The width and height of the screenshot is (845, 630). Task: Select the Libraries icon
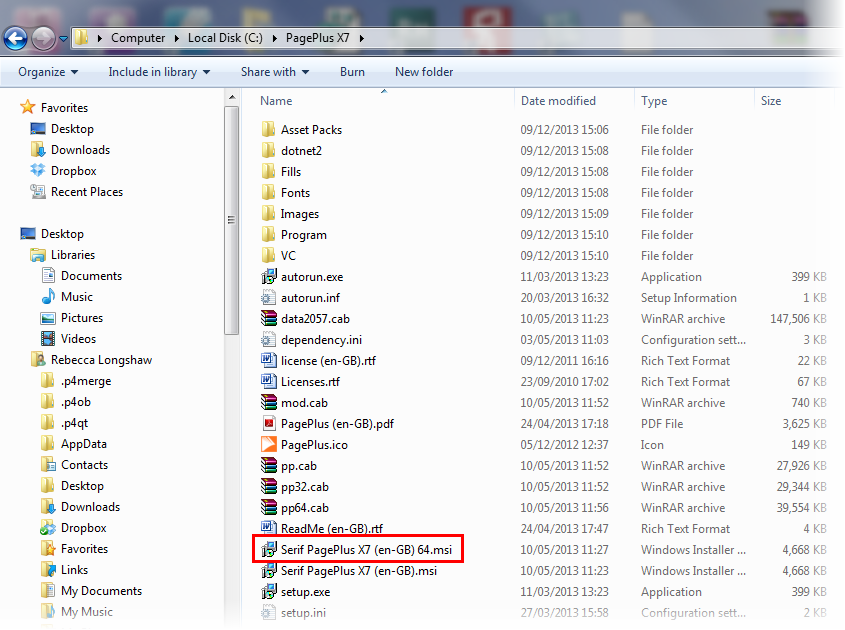pos(38,255)
